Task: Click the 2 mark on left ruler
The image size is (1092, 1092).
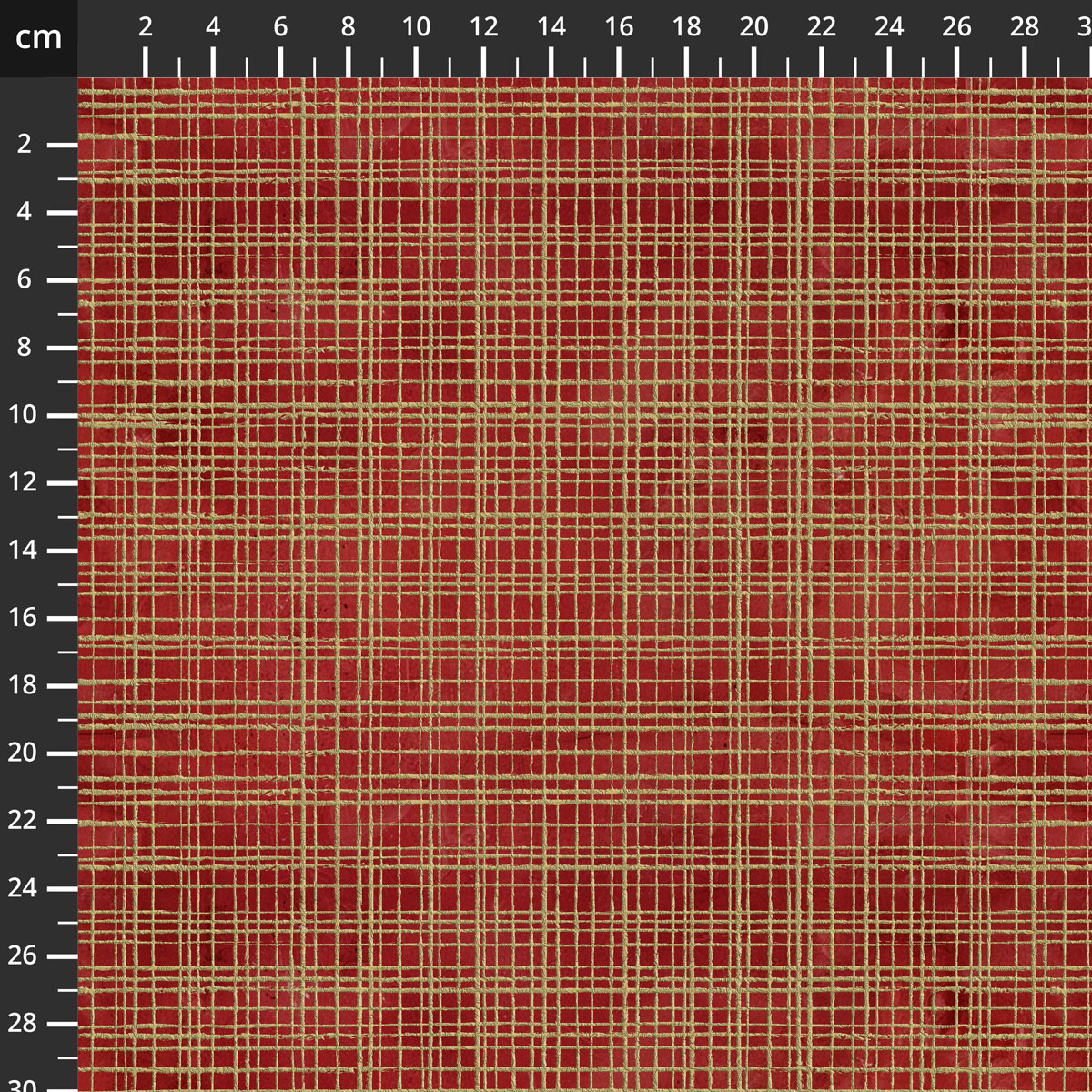Action: (x=24, y=144)
